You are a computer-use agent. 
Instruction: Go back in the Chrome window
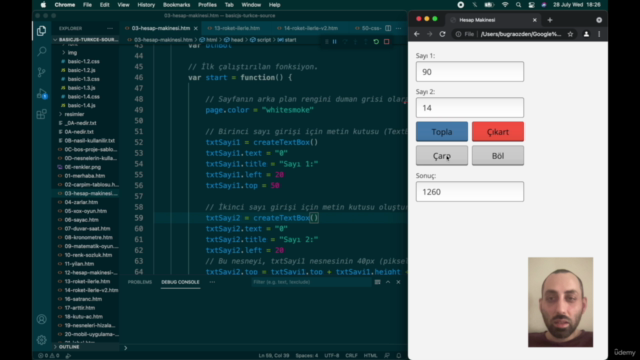[x=417, y=34]
